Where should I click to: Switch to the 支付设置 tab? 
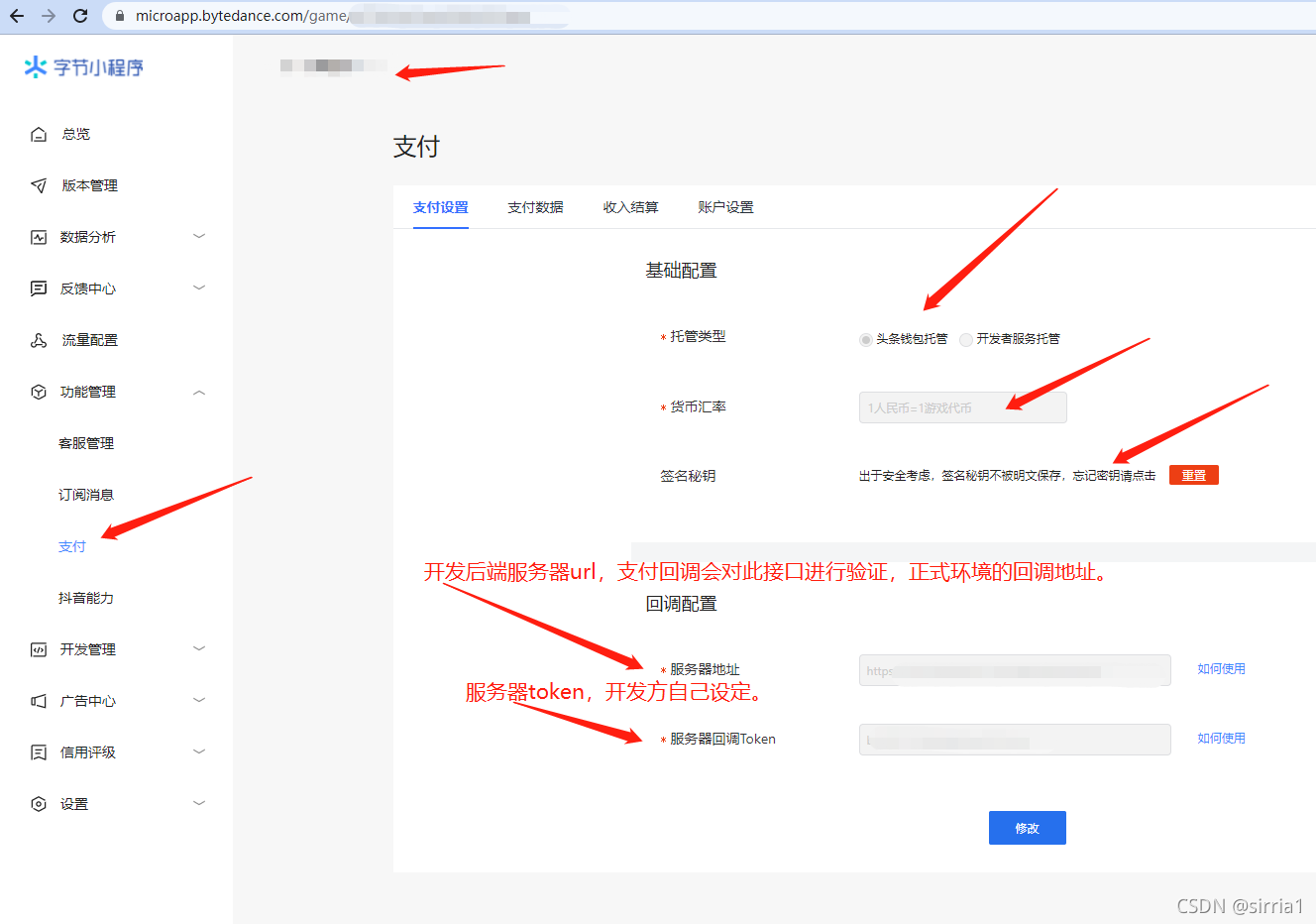click(441, 207)
